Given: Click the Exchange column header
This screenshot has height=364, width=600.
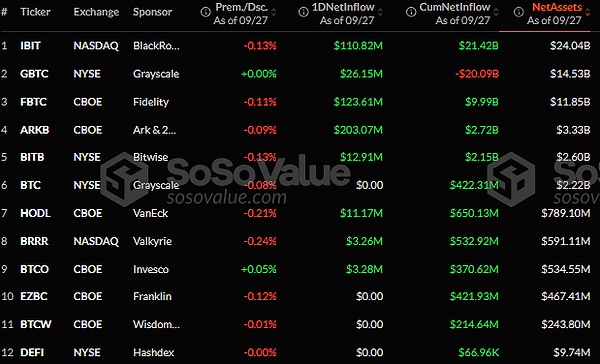Looking at the screenshot, I should (96, 12).
